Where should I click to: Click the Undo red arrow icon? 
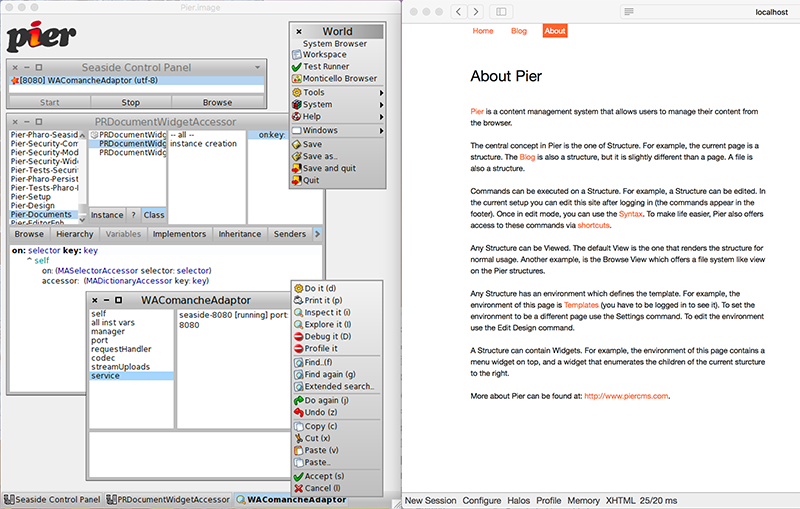coord(299,413)
